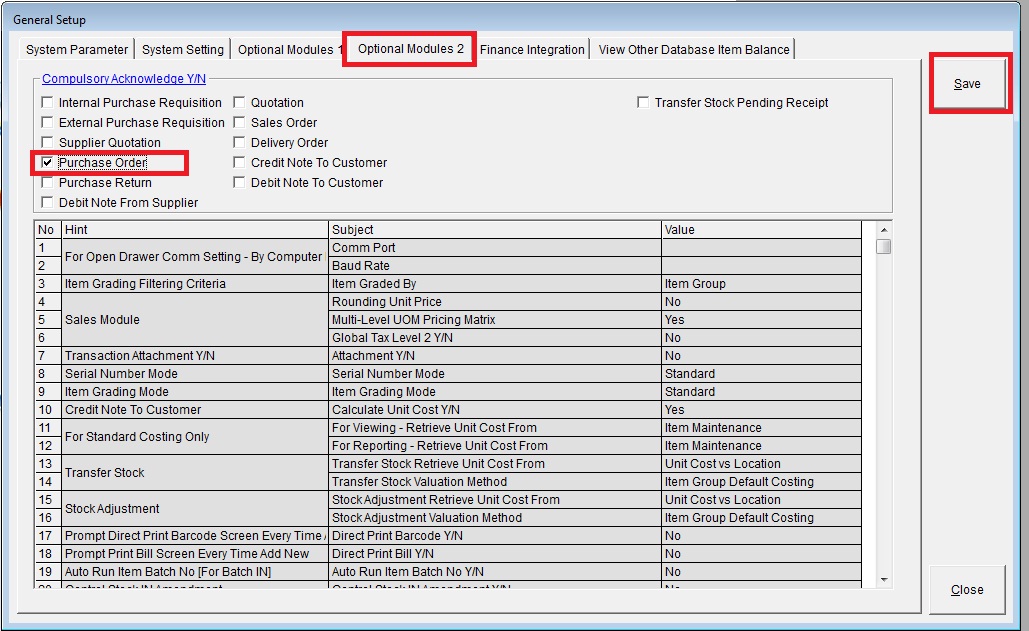Check the Sales Order option
The height and width of the screenshot is (631, 1029).
coord(240,123)
